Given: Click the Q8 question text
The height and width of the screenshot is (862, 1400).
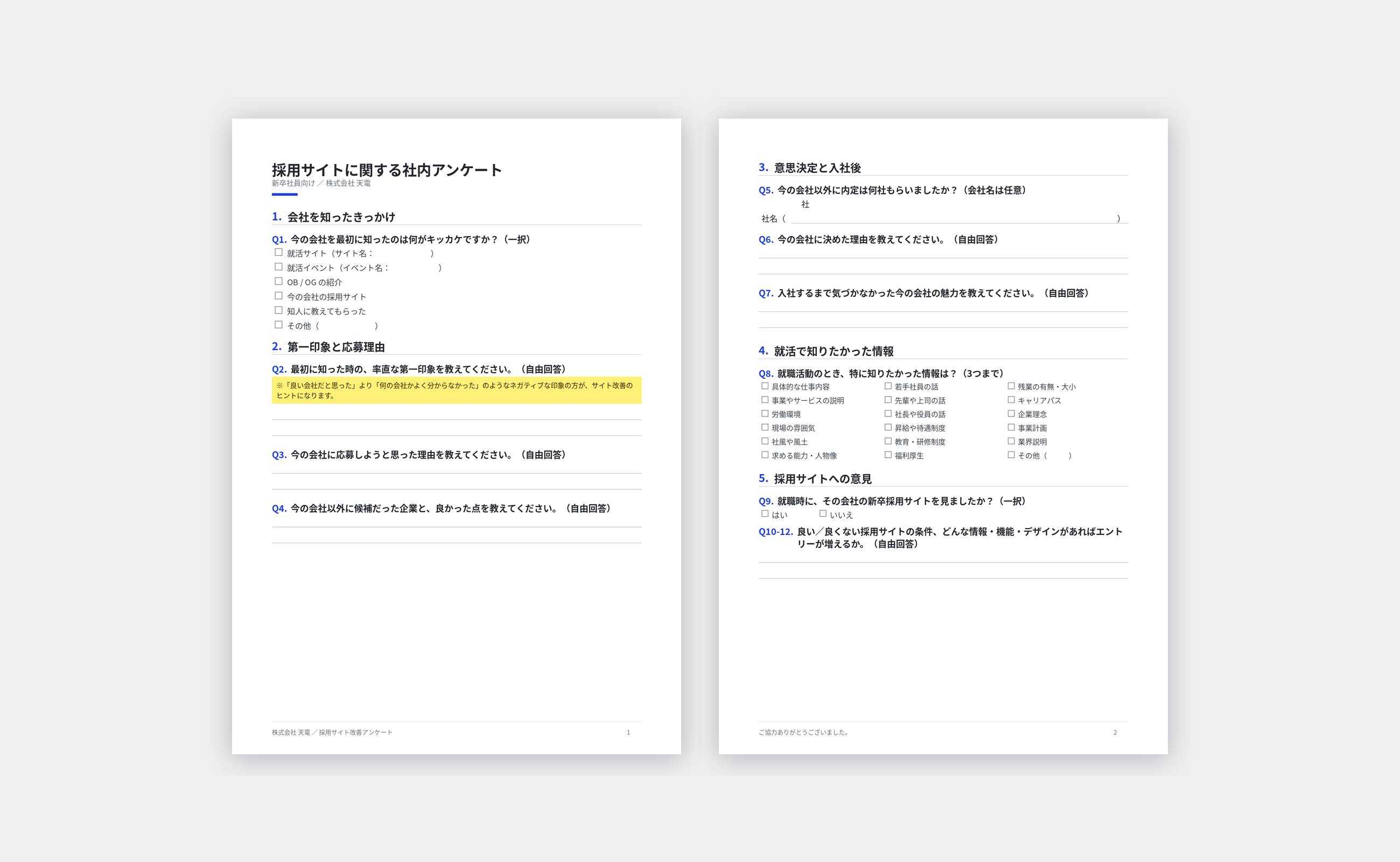Looking at the screenshot, I should [x=891, y=373].
